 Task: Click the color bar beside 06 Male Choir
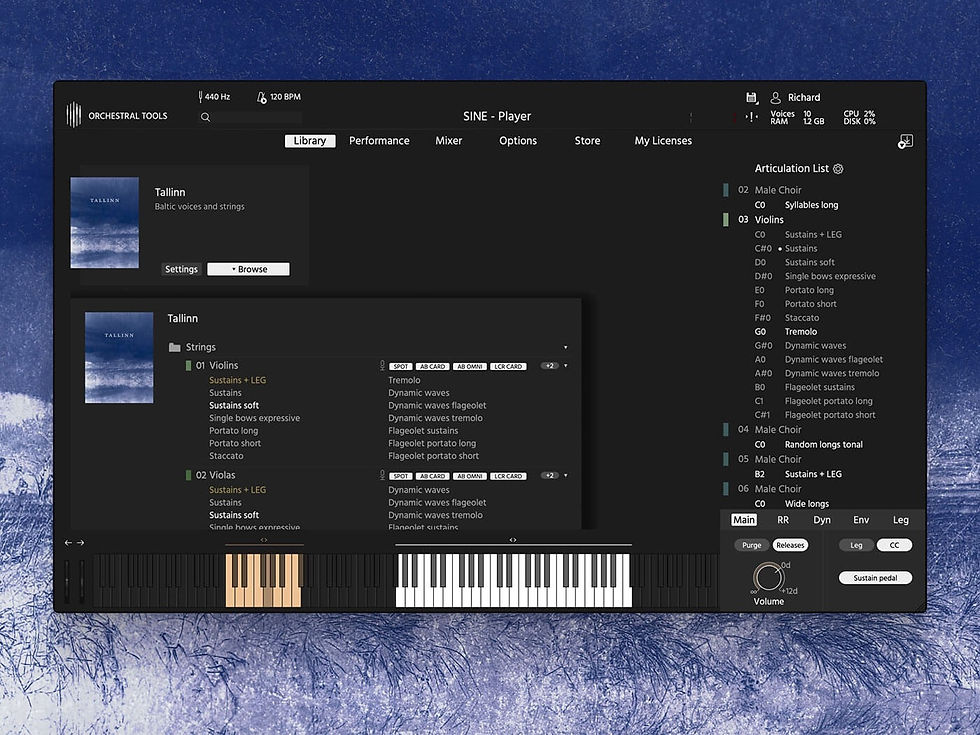point(726,489)
